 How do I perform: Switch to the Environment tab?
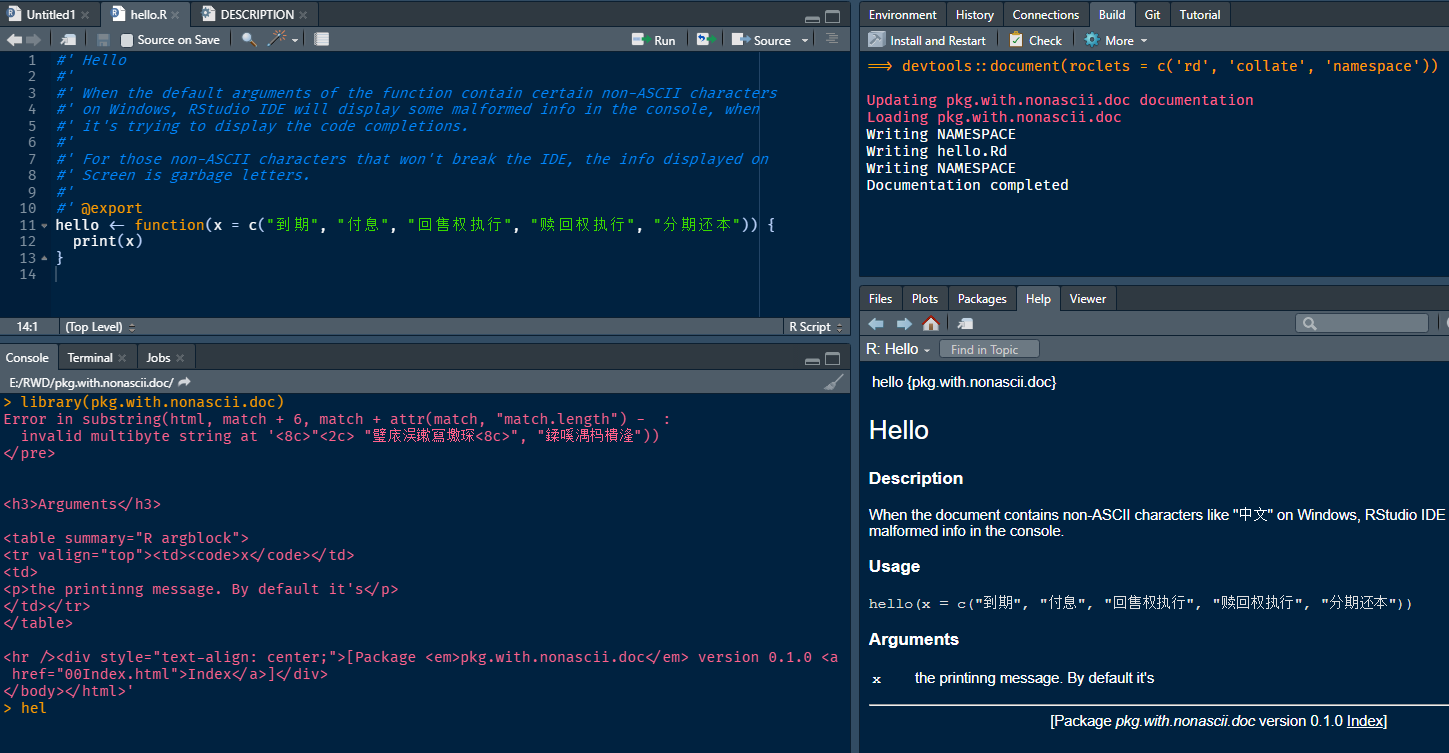pos(902,14)
